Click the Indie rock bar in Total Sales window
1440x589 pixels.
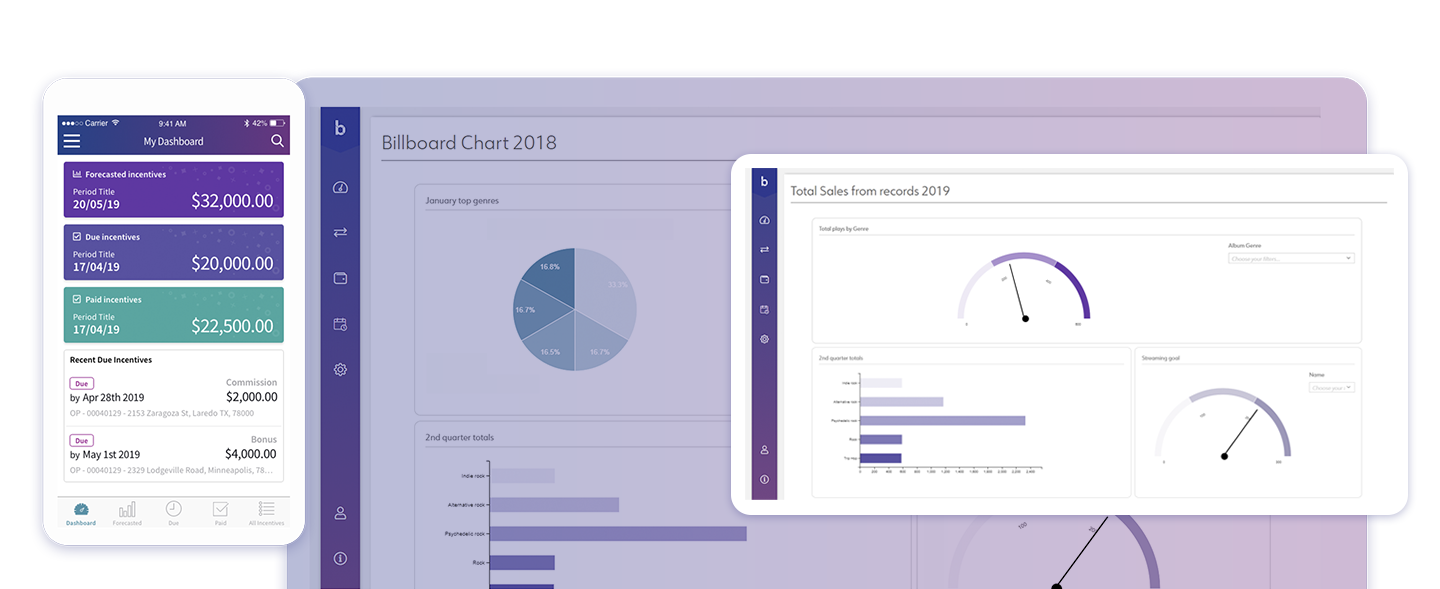(881, 383)
